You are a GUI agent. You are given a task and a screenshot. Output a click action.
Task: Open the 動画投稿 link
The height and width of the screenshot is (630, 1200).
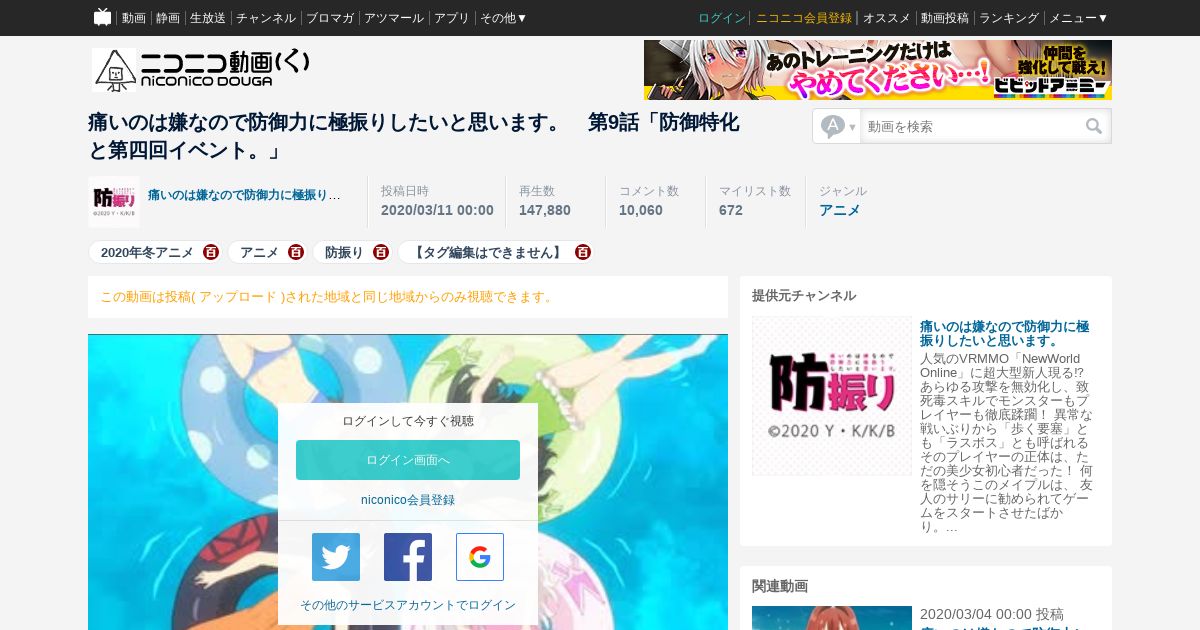[945, 18]
